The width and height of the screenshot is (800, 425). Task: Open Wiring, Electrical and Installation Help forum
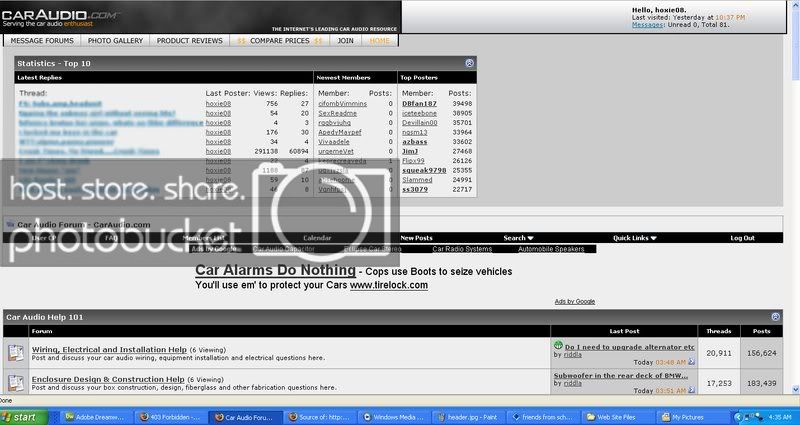click(109, 349)
